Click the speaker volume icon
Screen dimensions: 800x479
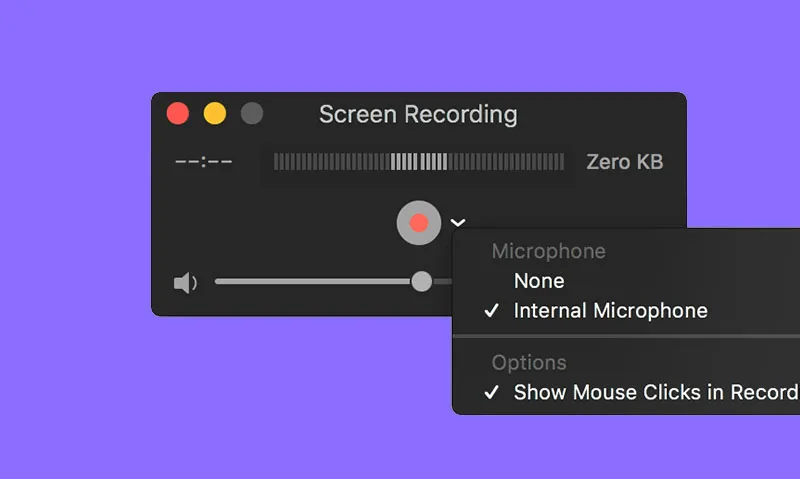[185, 283]
